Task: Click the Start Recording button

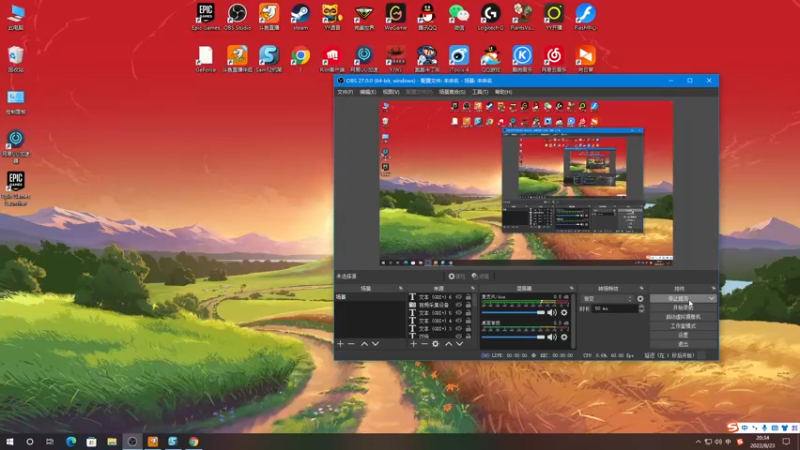Action: [x=683, y=308]
